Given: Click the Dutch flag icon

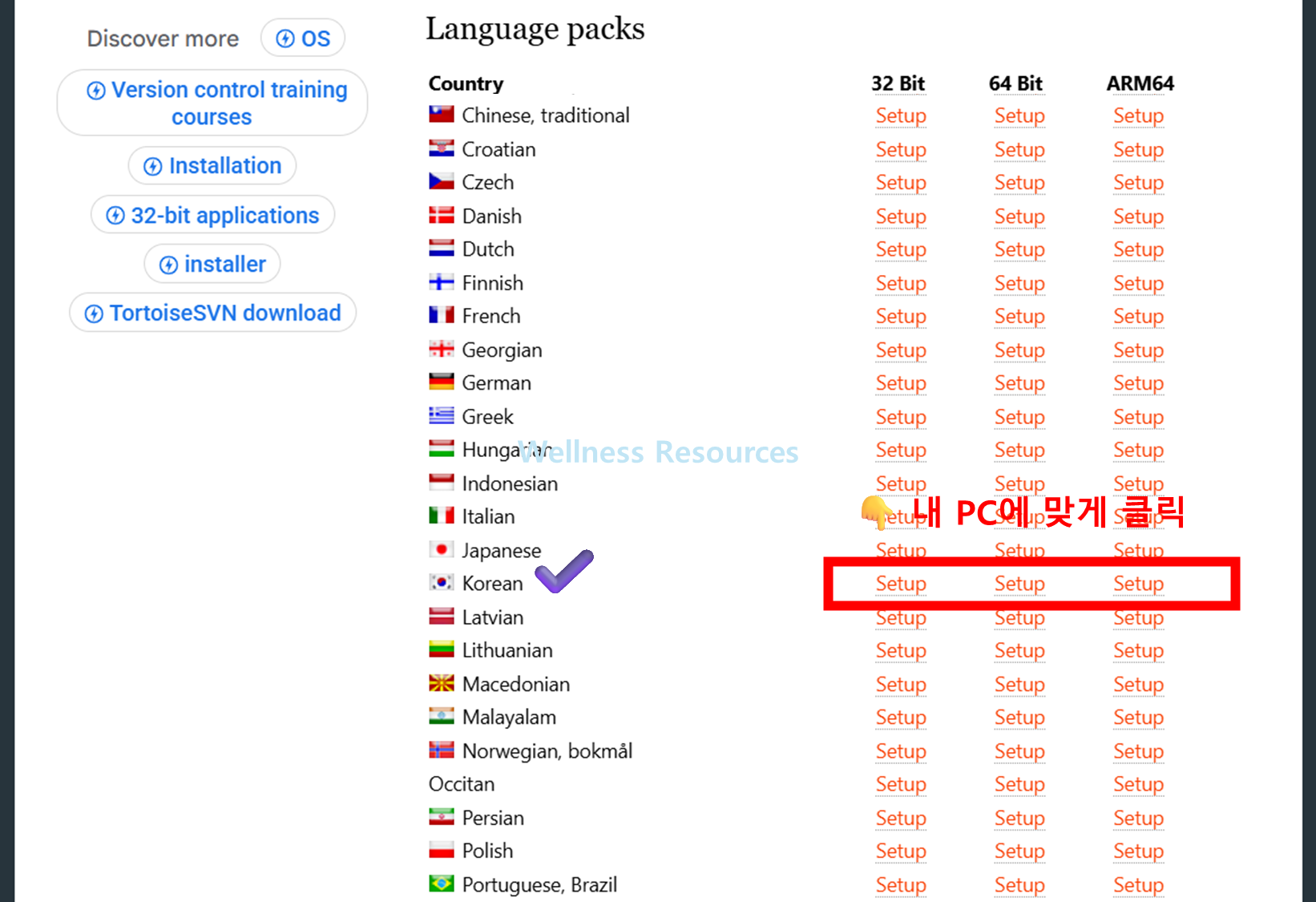Looking at the screenshot, I should click(x=441, y=248).
